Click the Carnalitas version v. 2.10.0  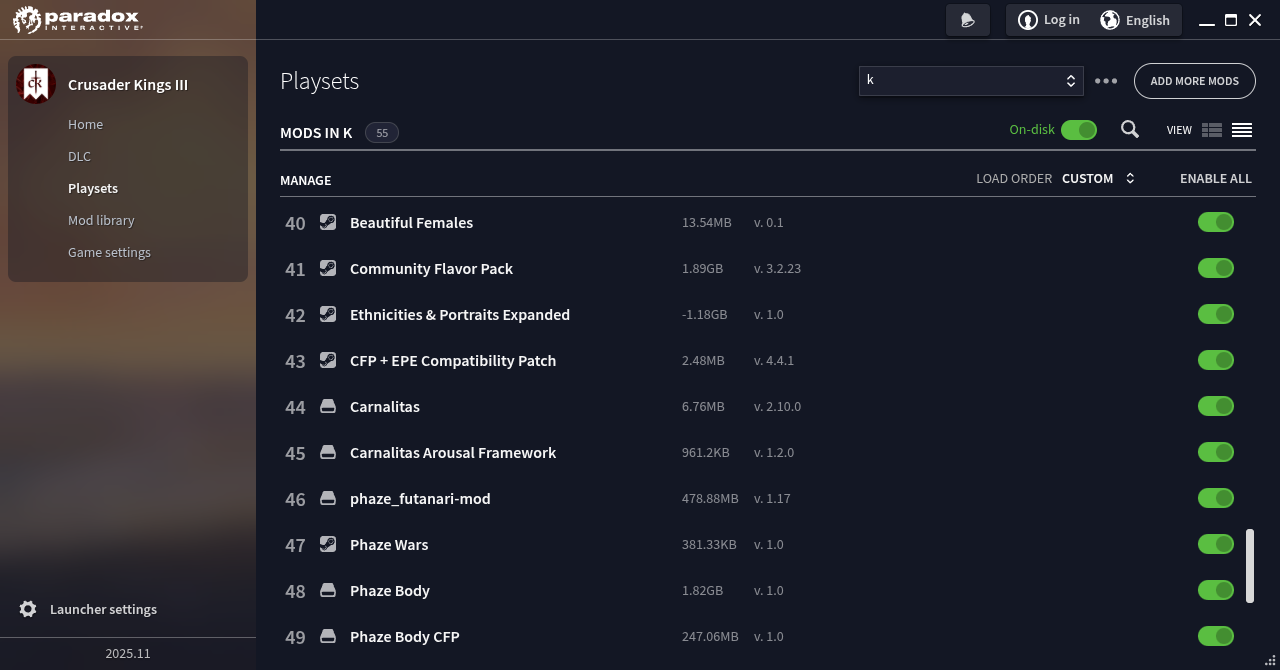coord(777,406)
